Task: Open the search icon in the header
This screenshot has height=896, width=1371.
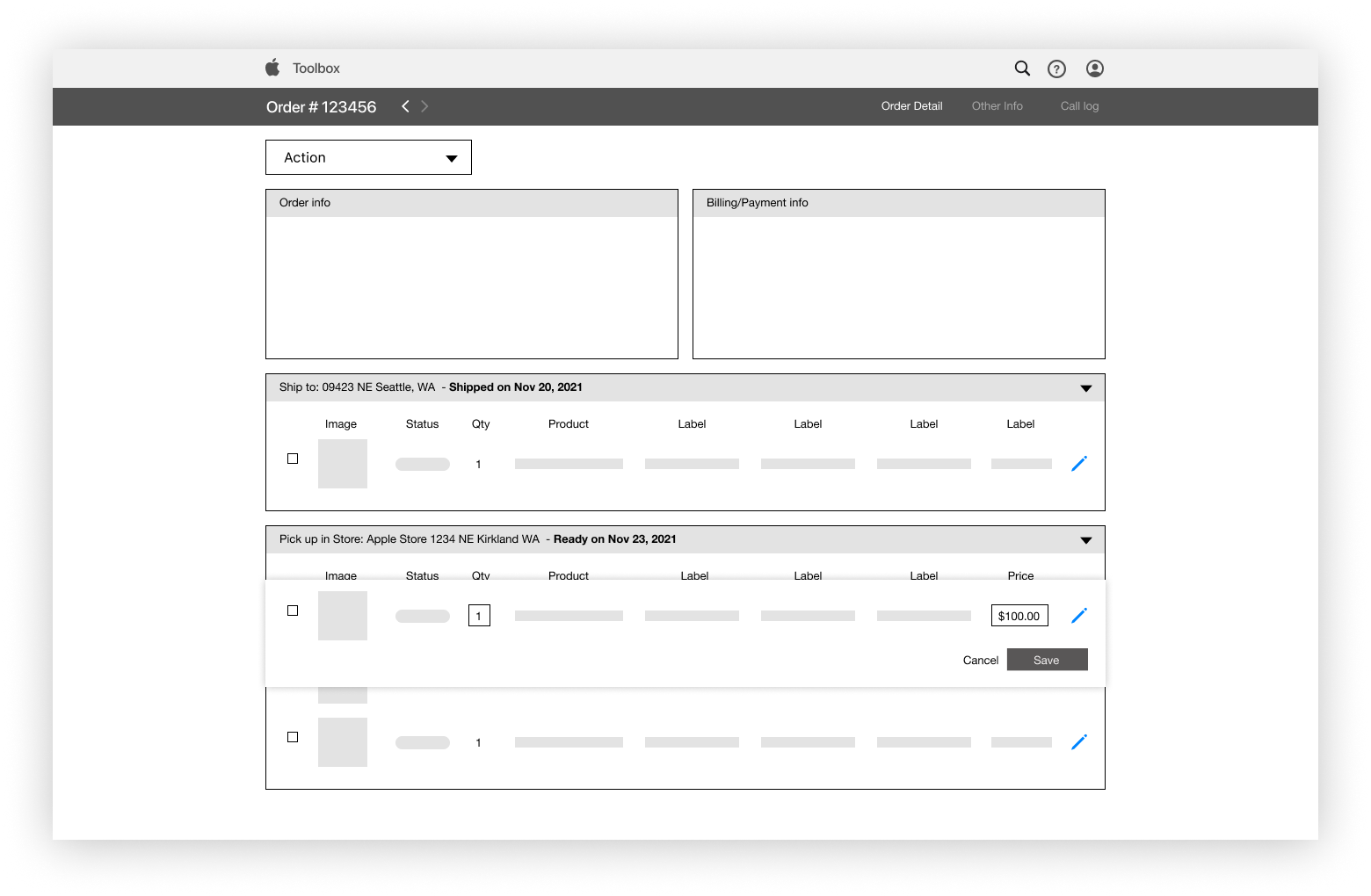Action: [1022, 69]
